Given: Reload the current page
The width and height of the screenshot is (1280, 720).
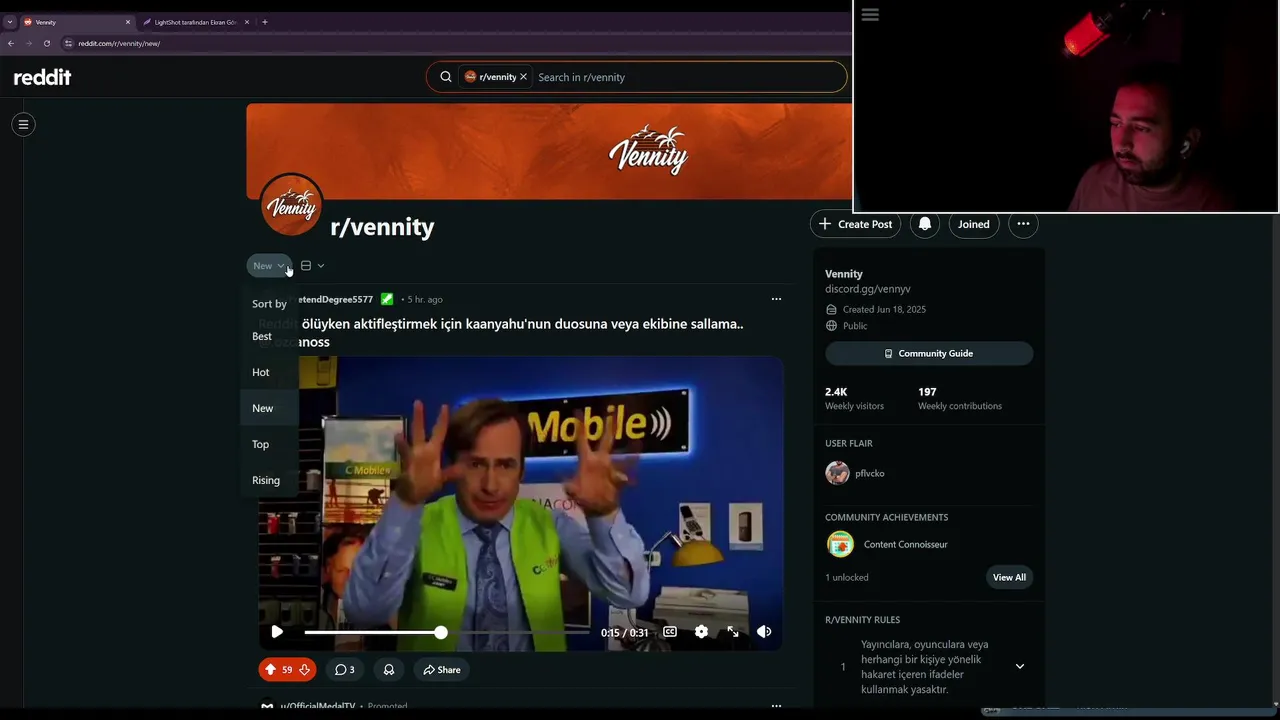Looking at the screenshot, I should pyautogui.click(x=46, y=43).
